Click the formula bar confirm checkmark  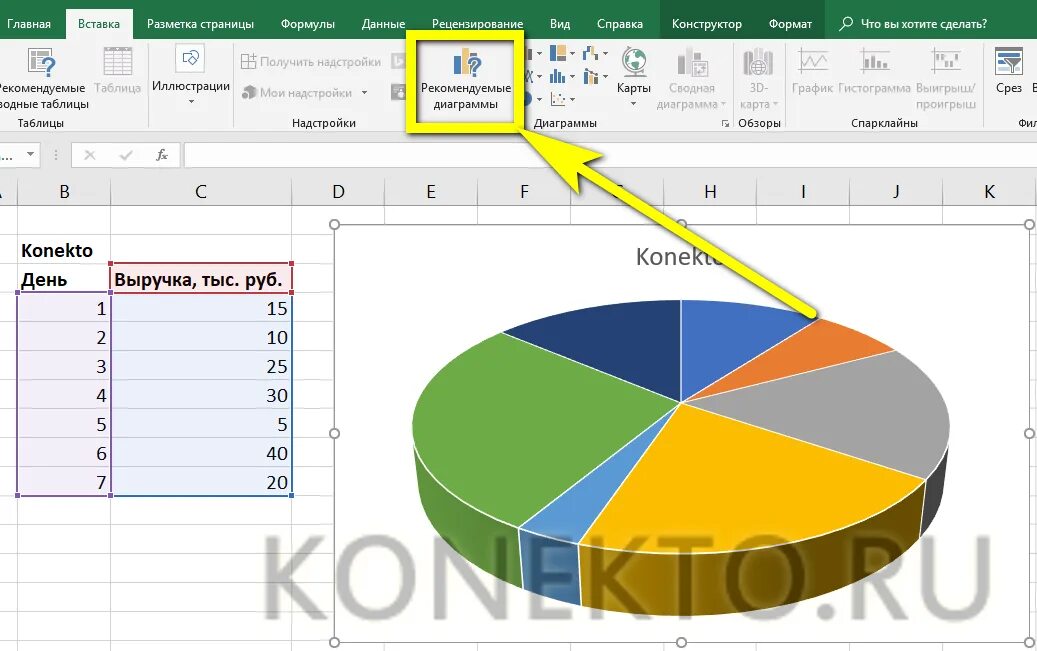[x=126, y=155]
